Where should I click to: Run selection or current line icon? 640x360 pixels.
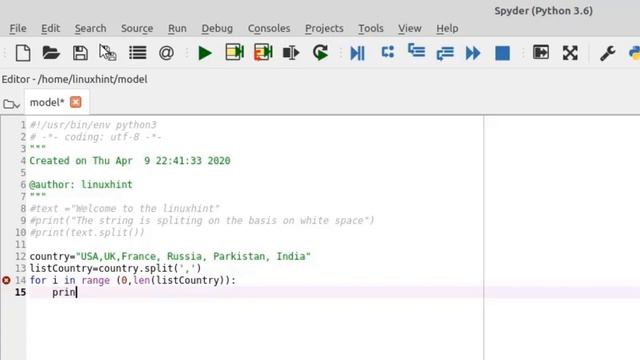click(291, 53)
